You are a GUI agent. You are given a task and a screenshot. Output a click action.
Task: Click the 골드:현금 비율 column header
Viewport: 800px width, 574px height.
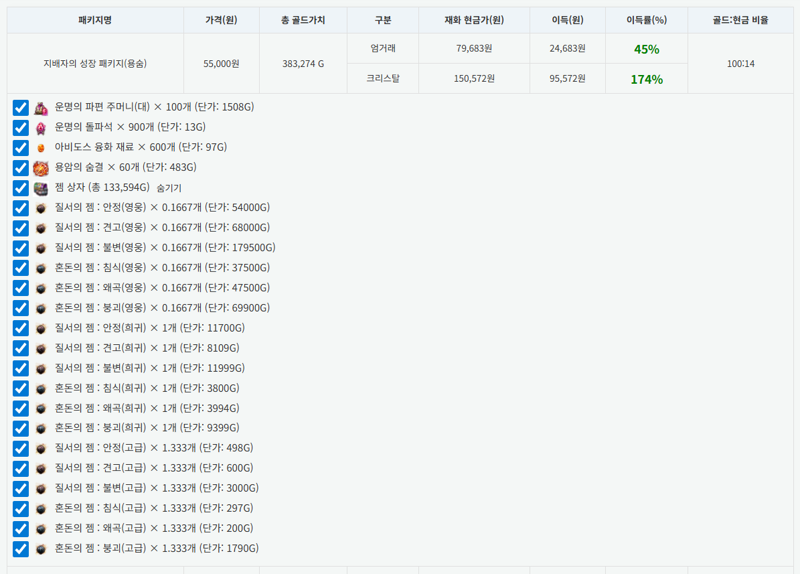click(x=740, y=20)
